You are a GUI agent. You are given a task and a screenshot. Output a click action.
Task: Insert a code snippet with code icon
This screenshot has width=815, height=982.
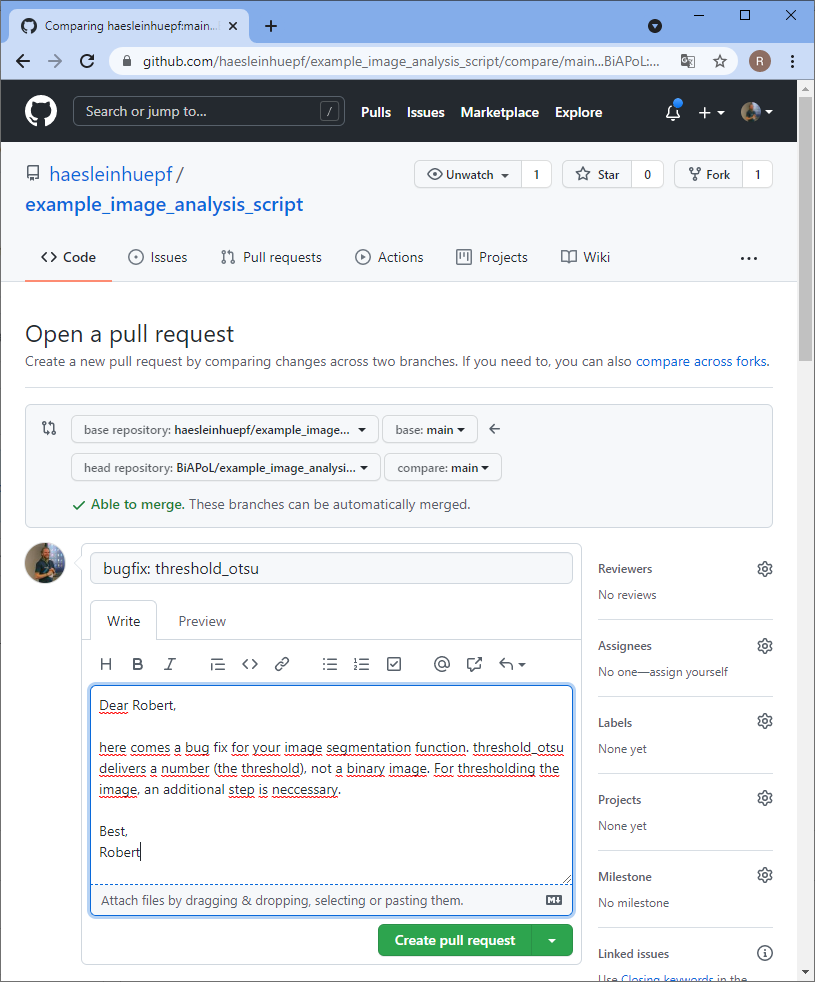tap(250, 664)
